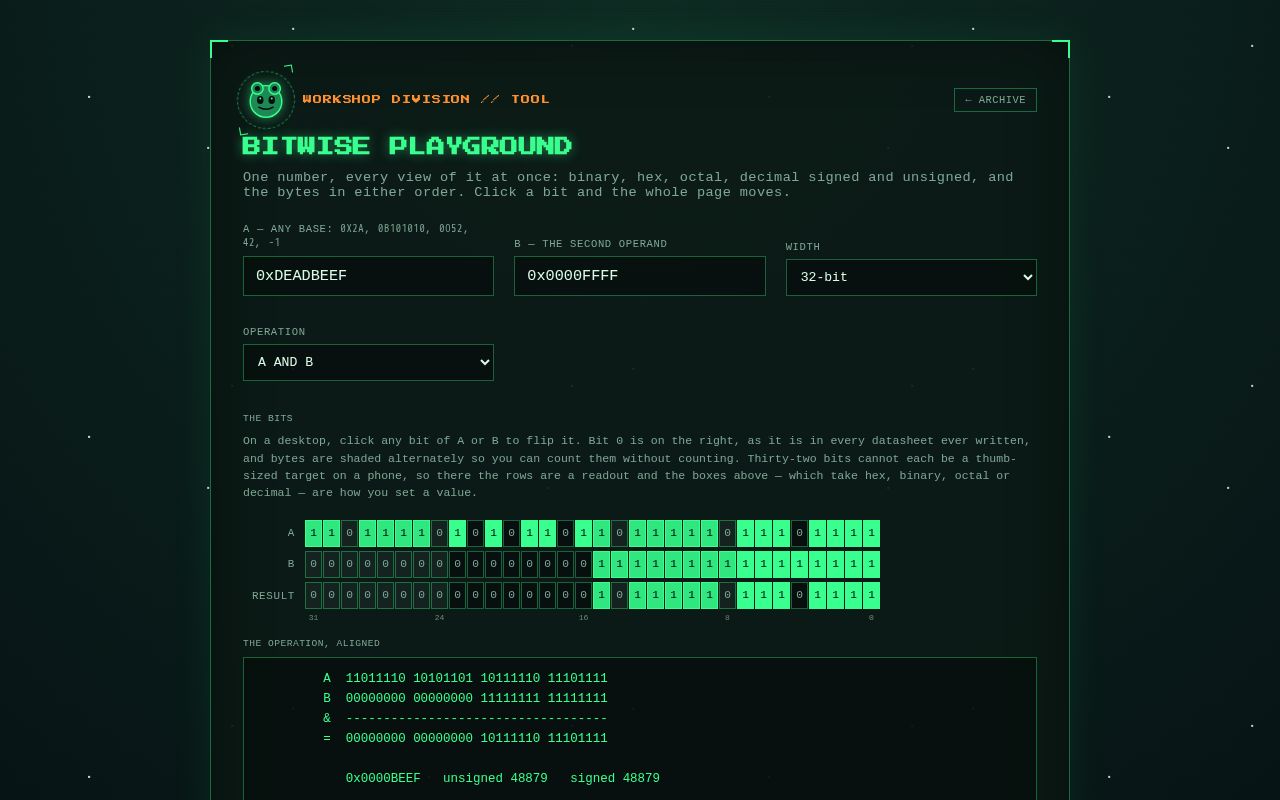Image resolution: width=1280 pixels, height=800 pixels.
Task: Click the BITWISE PLAYGROUND heading
Action: pyautogui.click(x=407, y=146)
